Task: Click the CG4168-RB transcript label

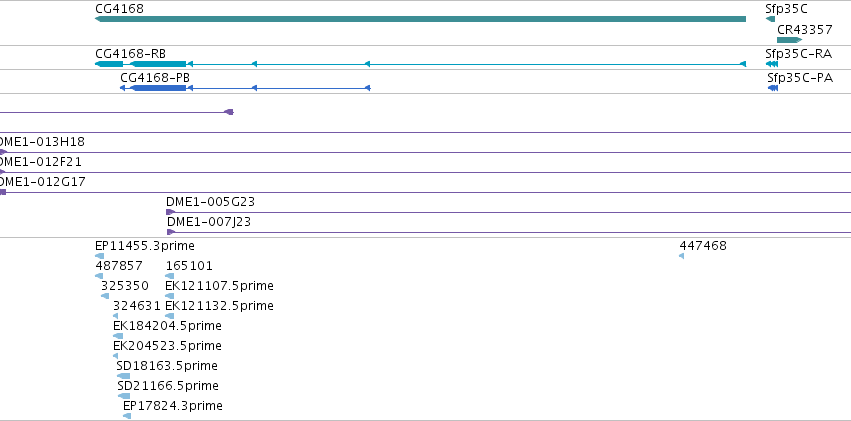Action: pos(130,54)
